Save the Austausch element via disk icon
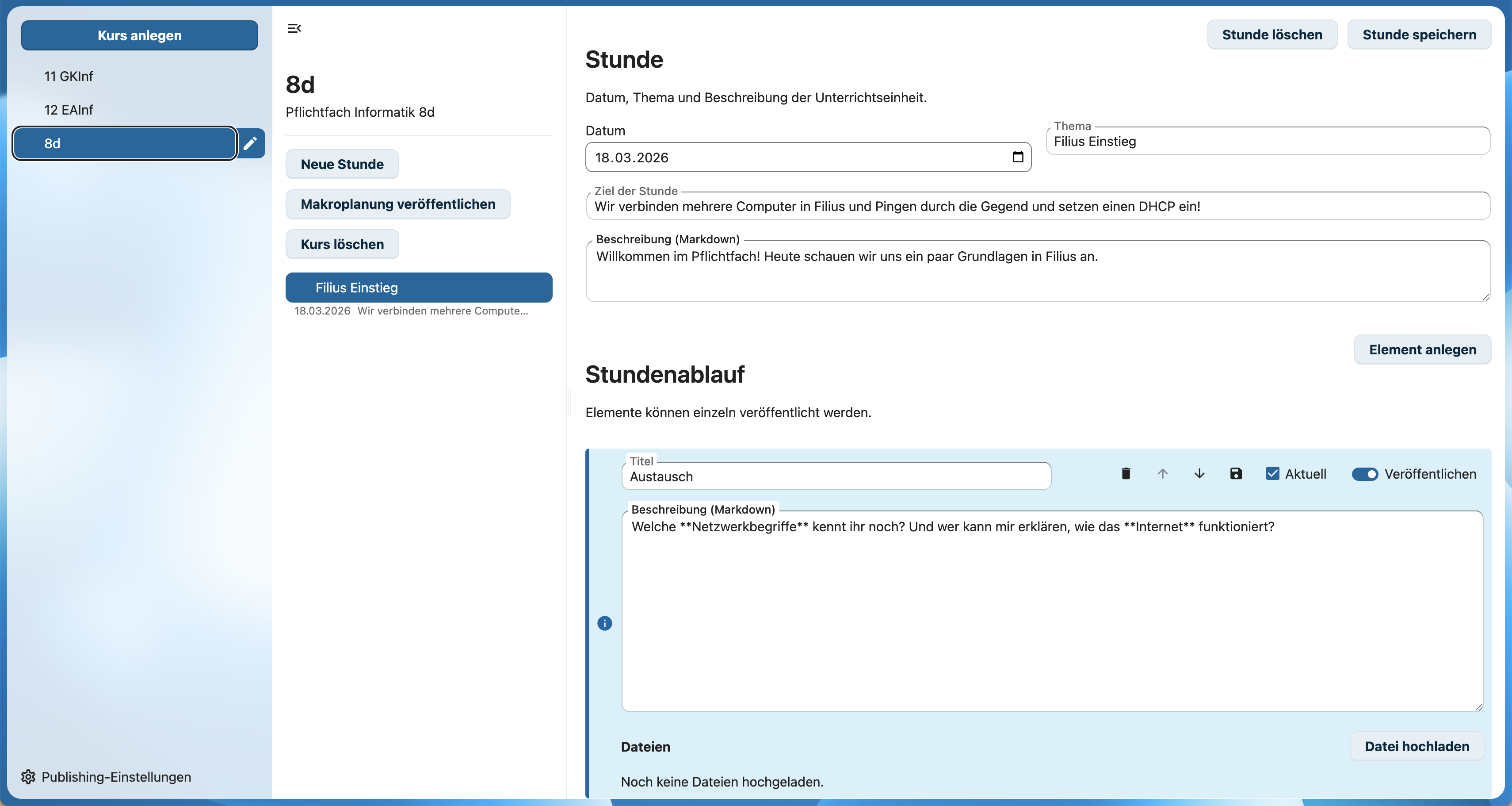Viewport: 1512px width, 806px height. click(x=1236, y=473)
